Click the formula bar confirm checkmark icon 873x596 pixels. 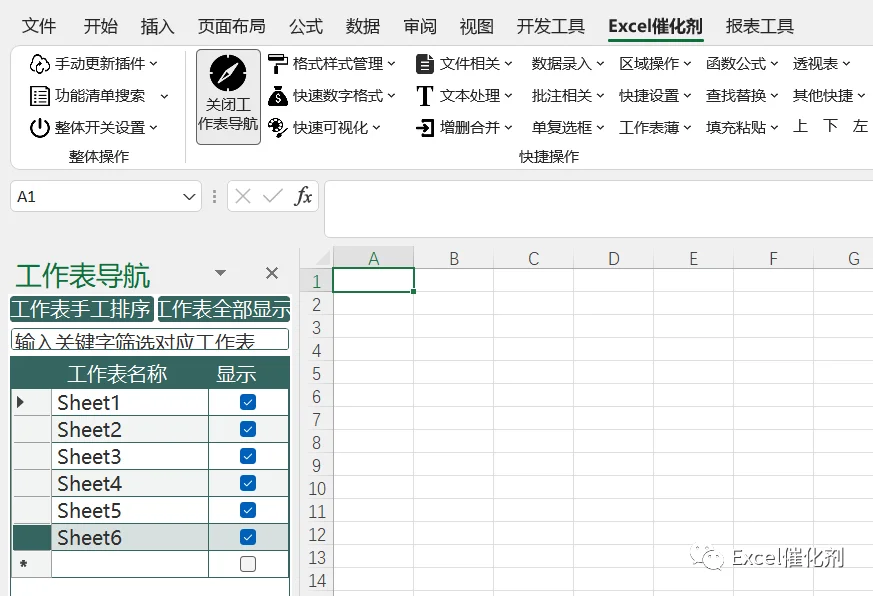click(x=273, y=196)
